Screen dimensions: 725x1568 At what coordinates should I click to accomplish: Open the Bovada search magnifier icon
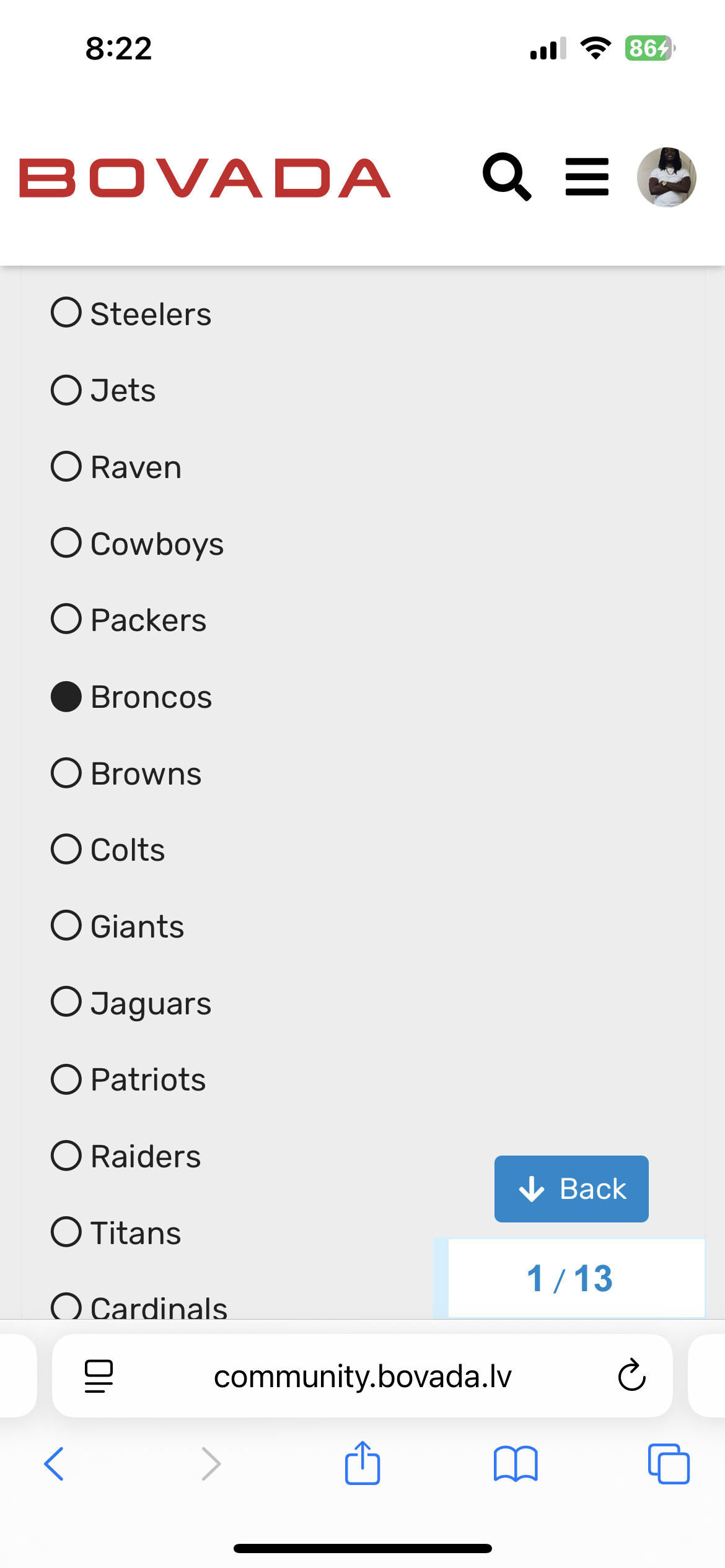coord(507,177)
